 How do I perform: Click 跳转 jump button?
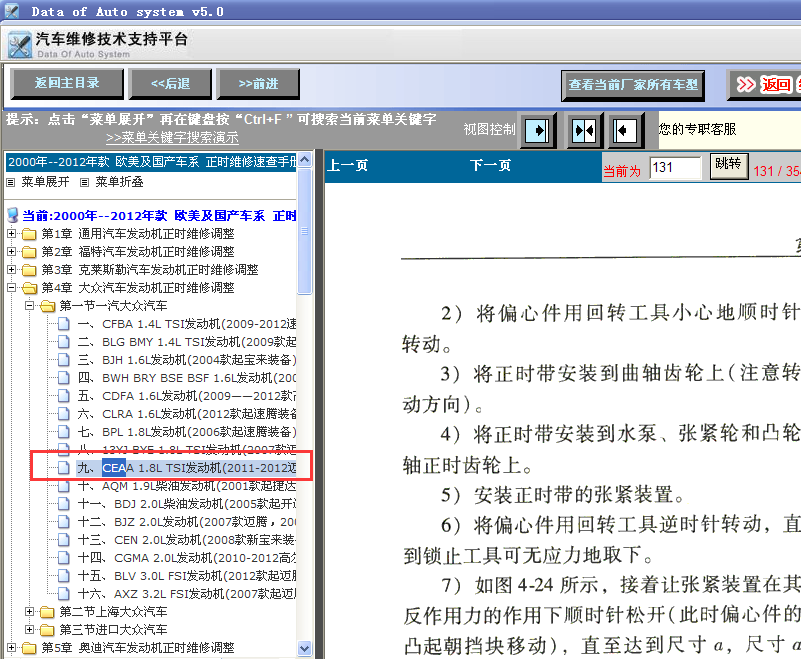[x=728, y=166]
